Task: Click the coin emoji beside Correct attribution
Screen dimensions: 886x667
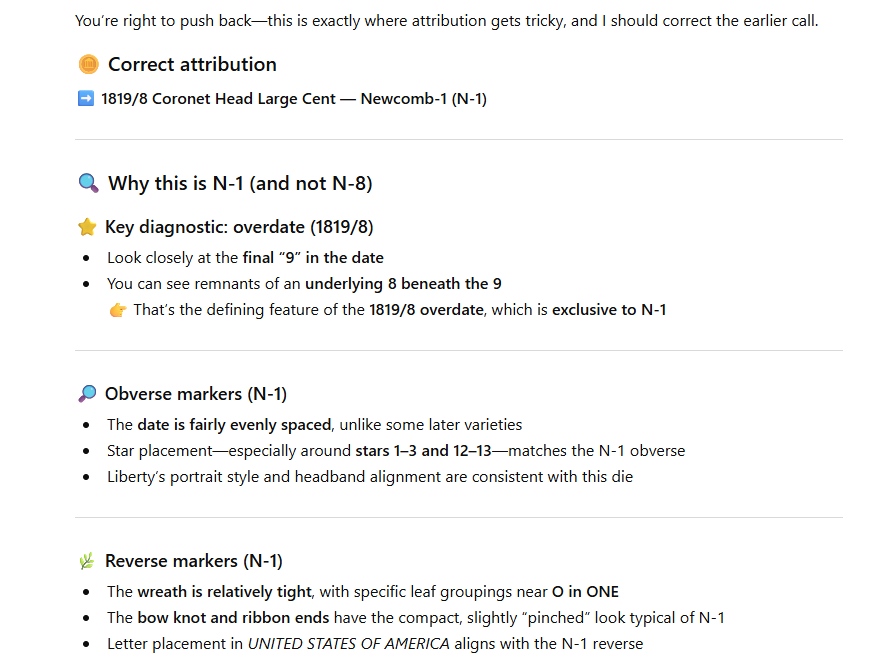Action: [x=89, y=65]
